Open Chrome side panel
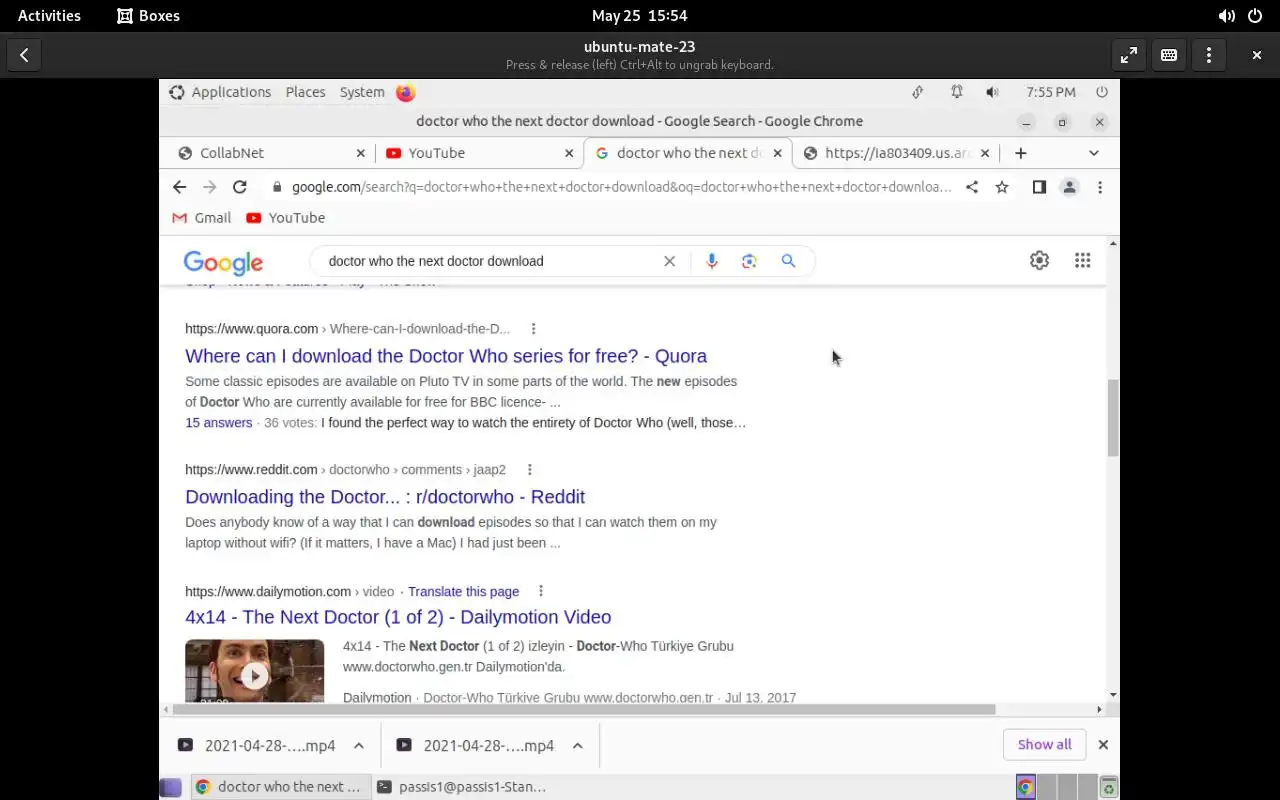Image resolution: width=1280 pixels, height=800 pixels. pyautogui.click(x=1039, y=187)
